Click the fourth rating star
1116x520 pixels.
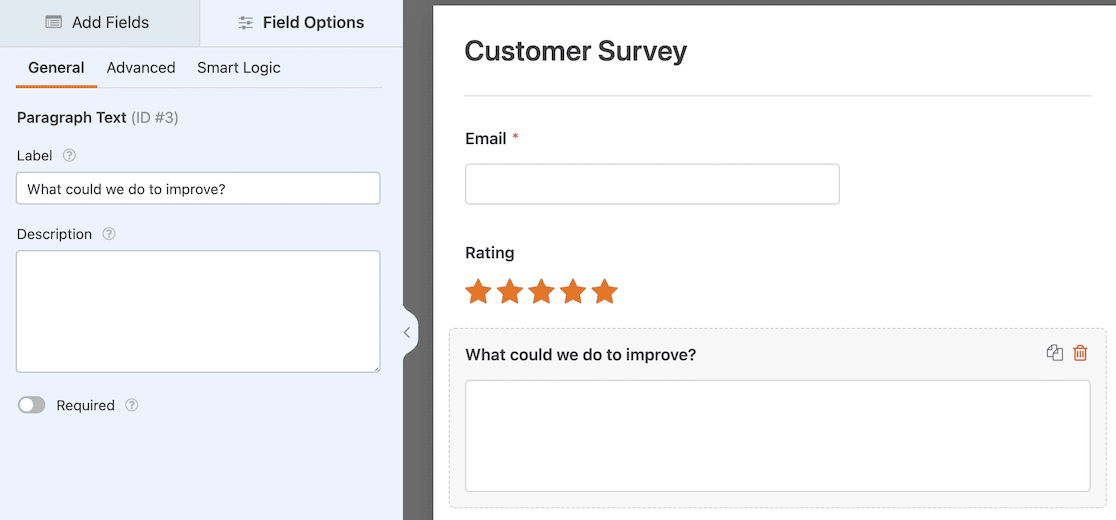[573, 291]
